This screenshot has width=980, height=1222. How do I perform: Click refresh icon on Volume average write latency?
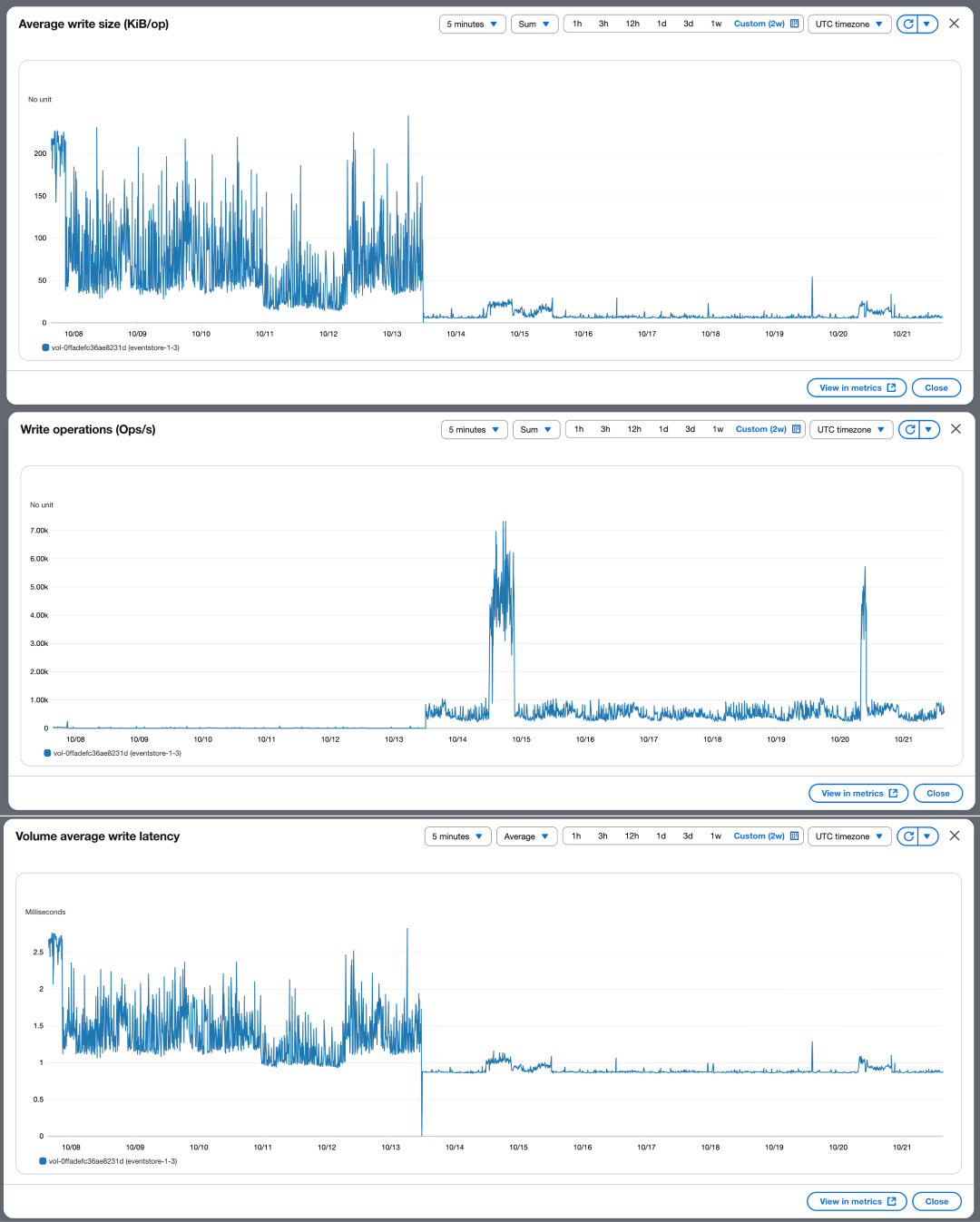[908, 836]
